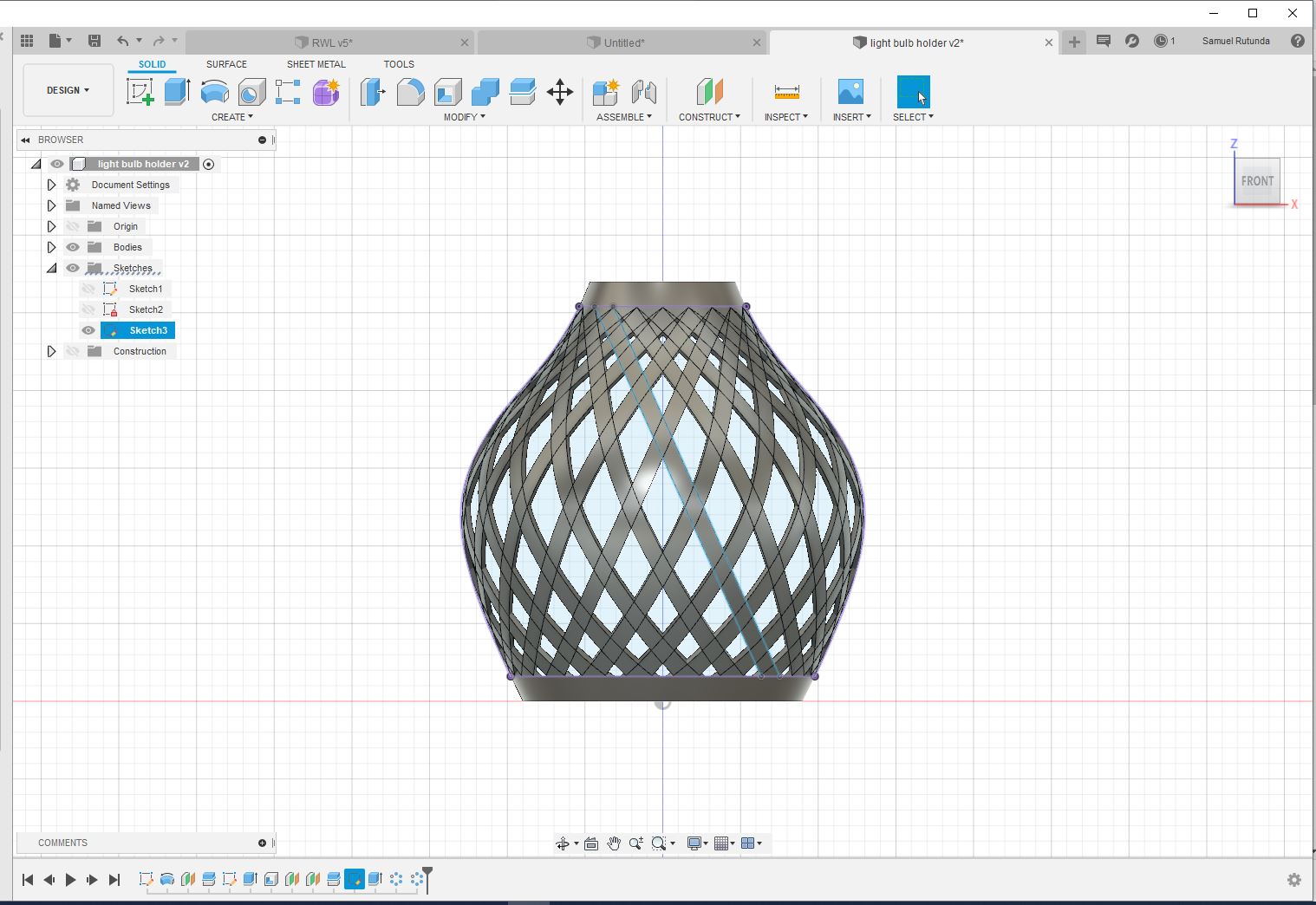Open the CONSTRUCT menu
This screenshot has height=905, width=1316.
709,117
